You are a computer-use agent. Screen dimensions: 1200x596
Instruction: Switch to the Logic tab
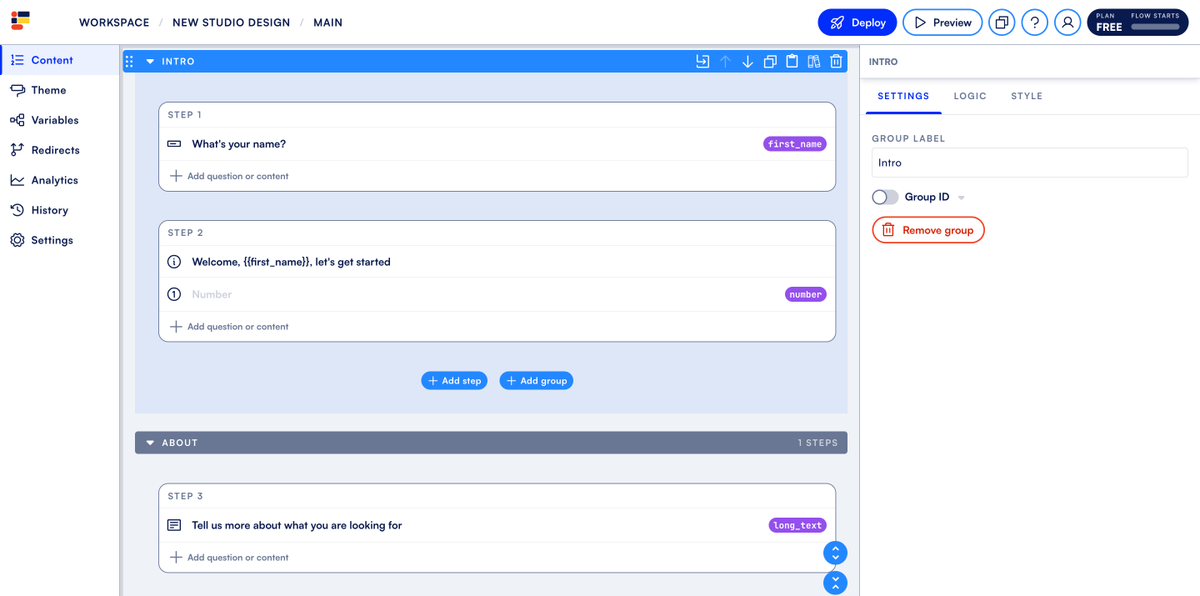pos(970,96)
